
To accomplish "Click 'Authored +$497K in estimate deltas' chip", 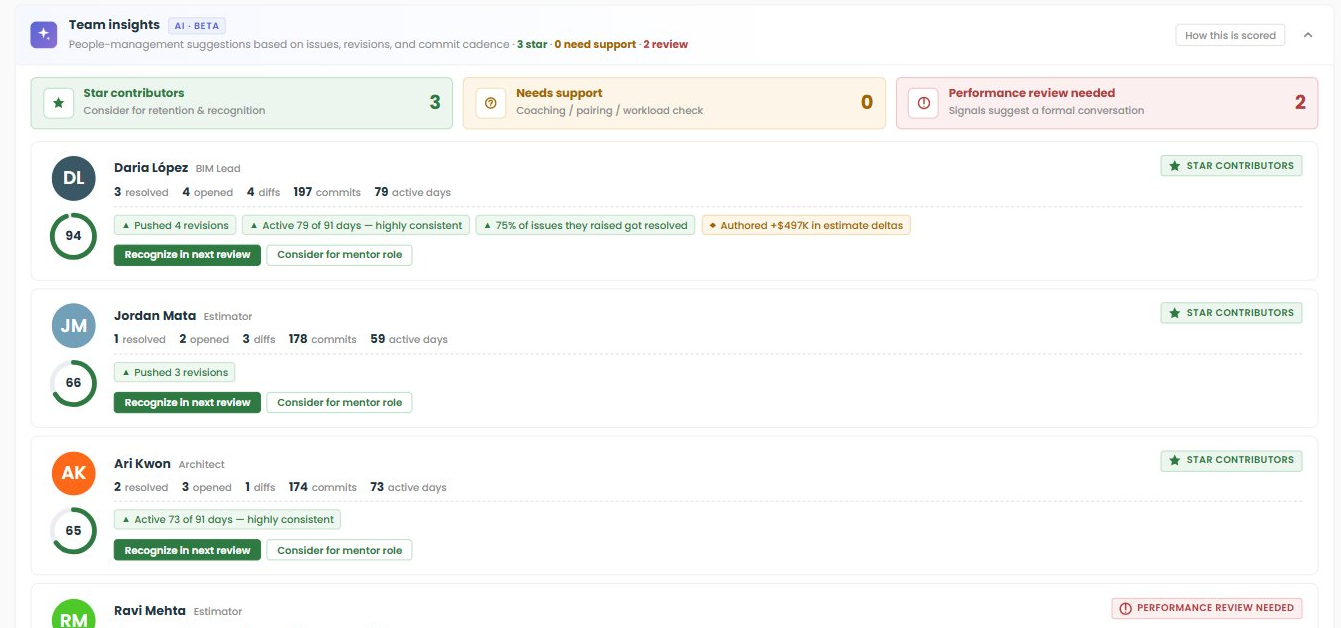I will 806,225.
